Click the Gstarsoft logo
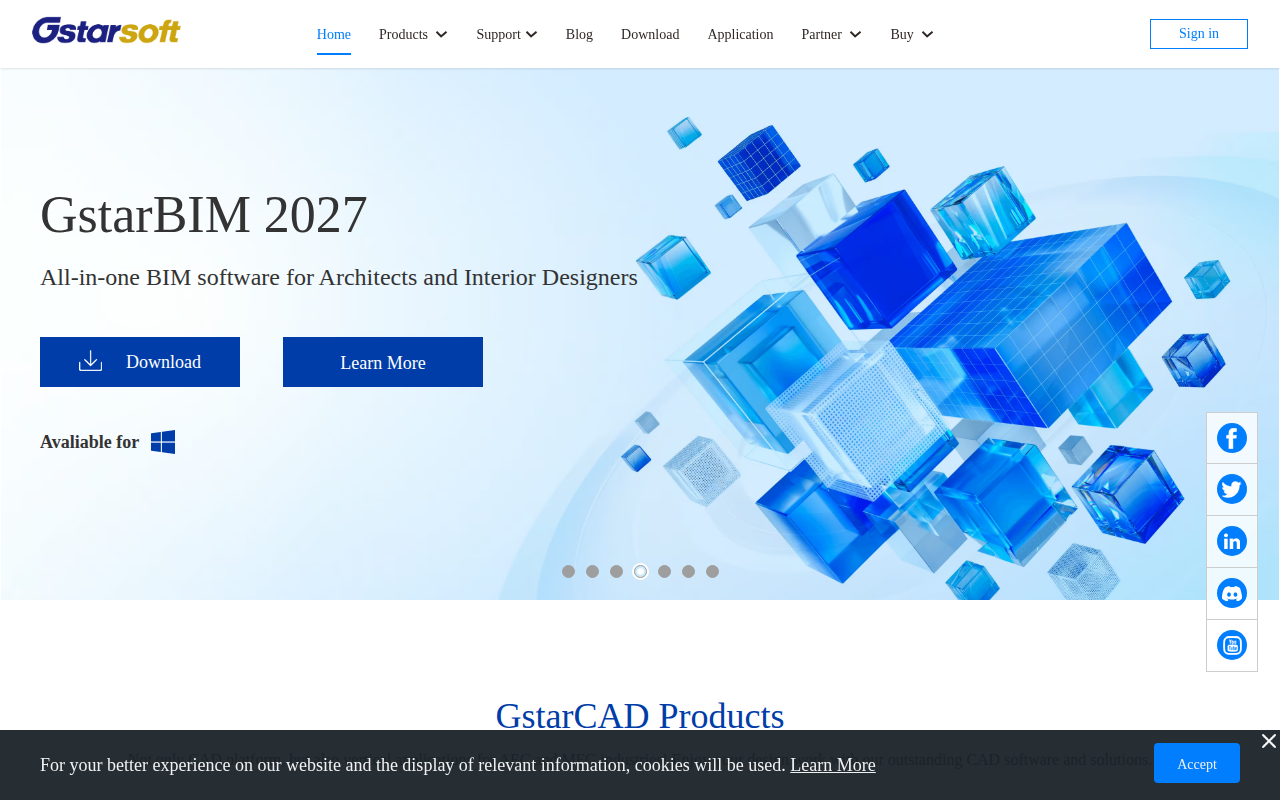 click(106, 31)
